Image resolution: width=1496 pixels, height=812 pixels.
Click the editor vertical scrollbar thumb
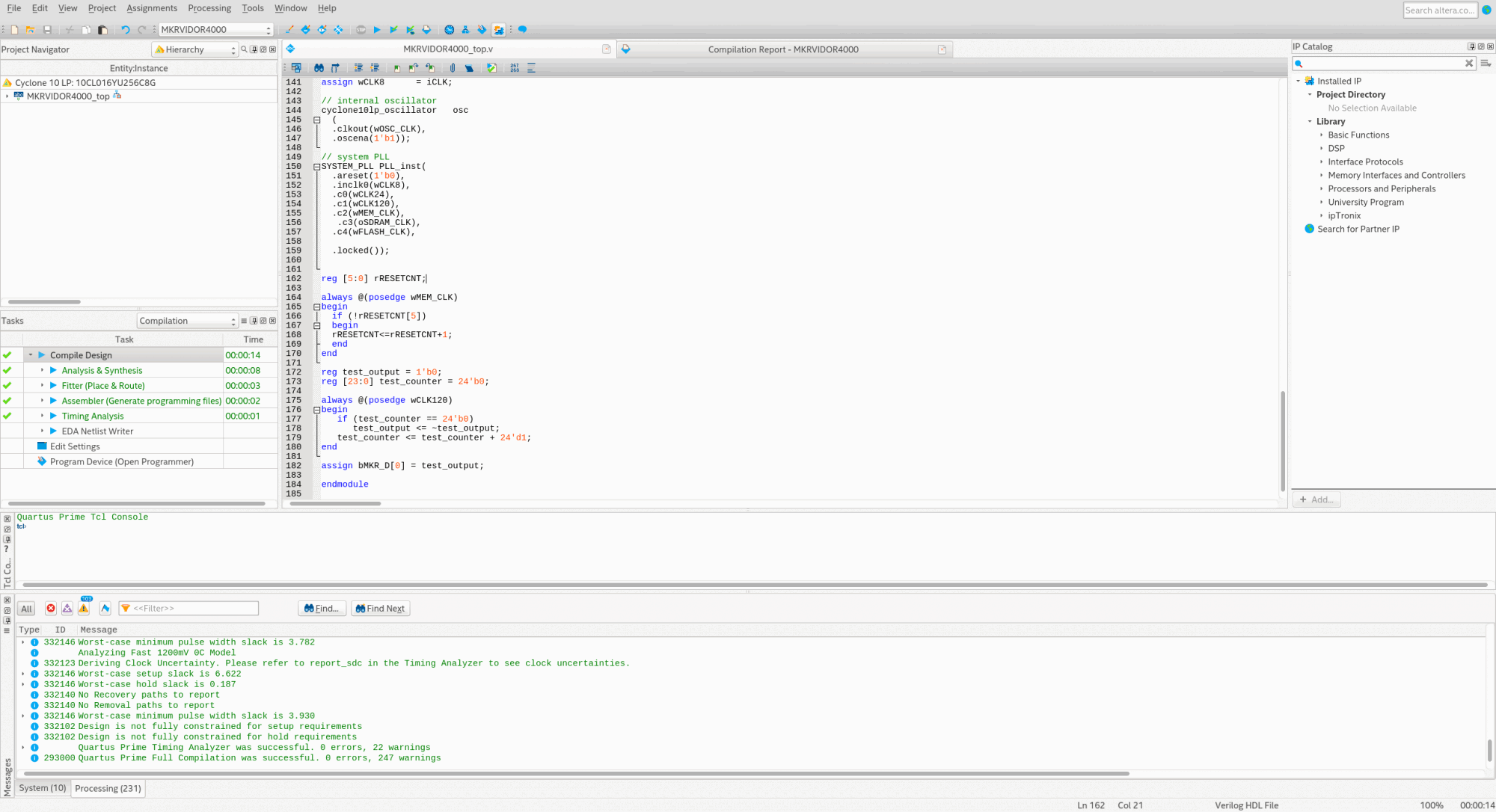click(1283, 441)
